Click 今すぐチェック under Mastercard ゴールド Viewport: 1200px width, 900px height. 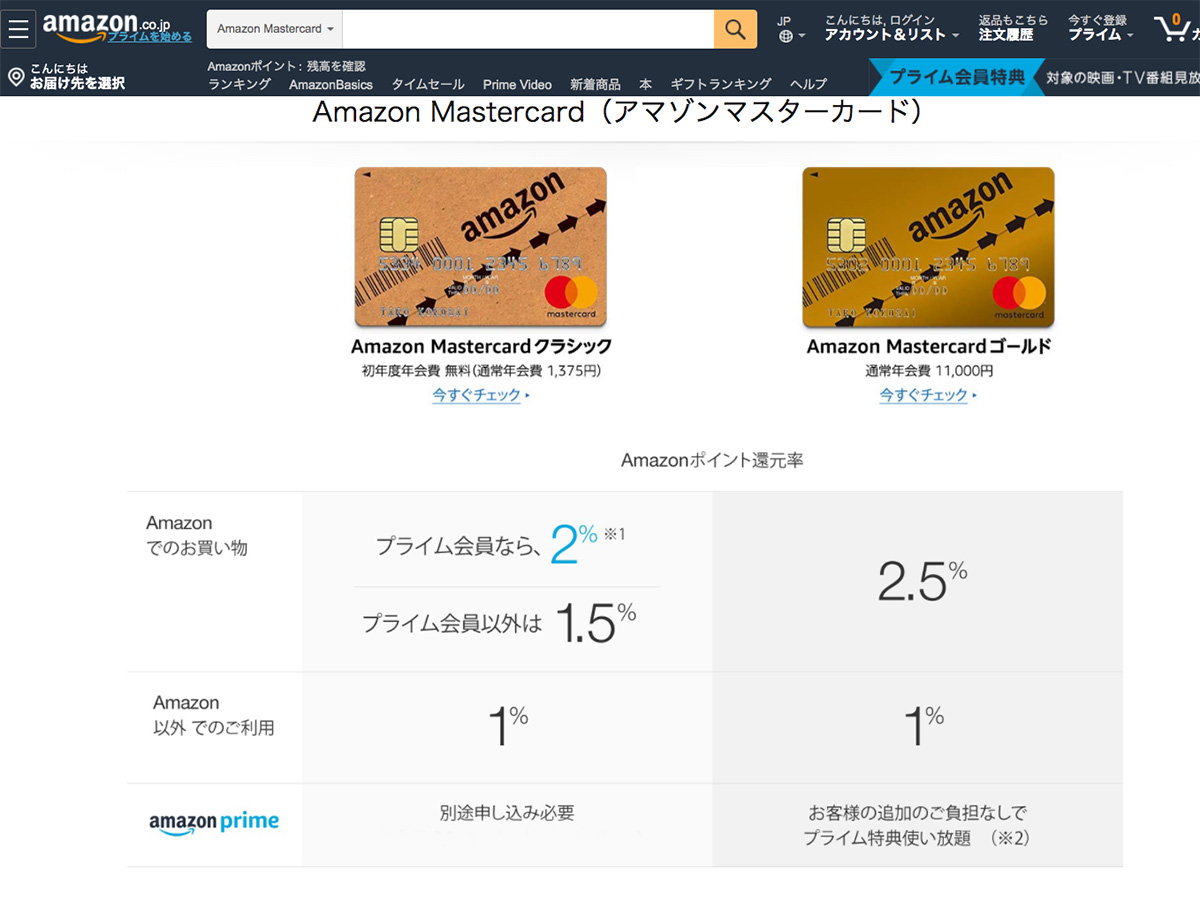[x=923, y=395]
